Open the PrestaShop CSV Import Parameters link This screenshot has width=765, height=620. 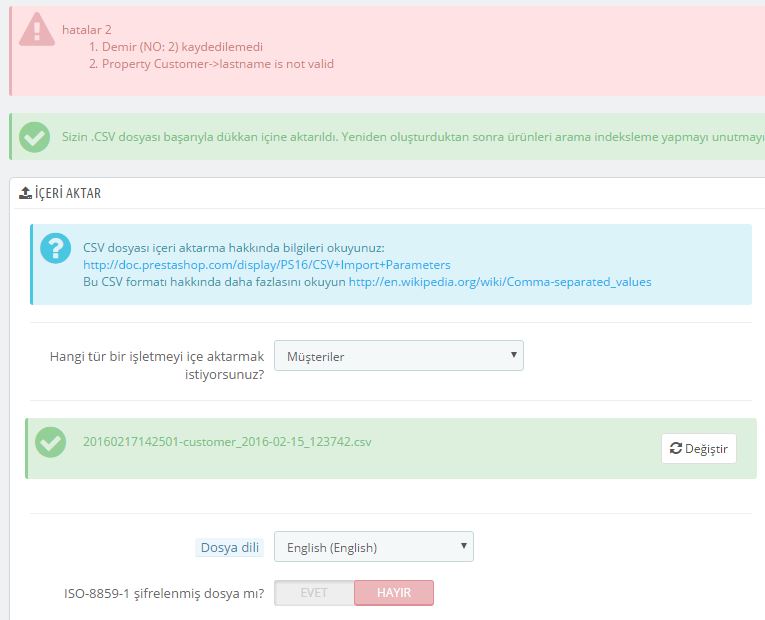266,265
